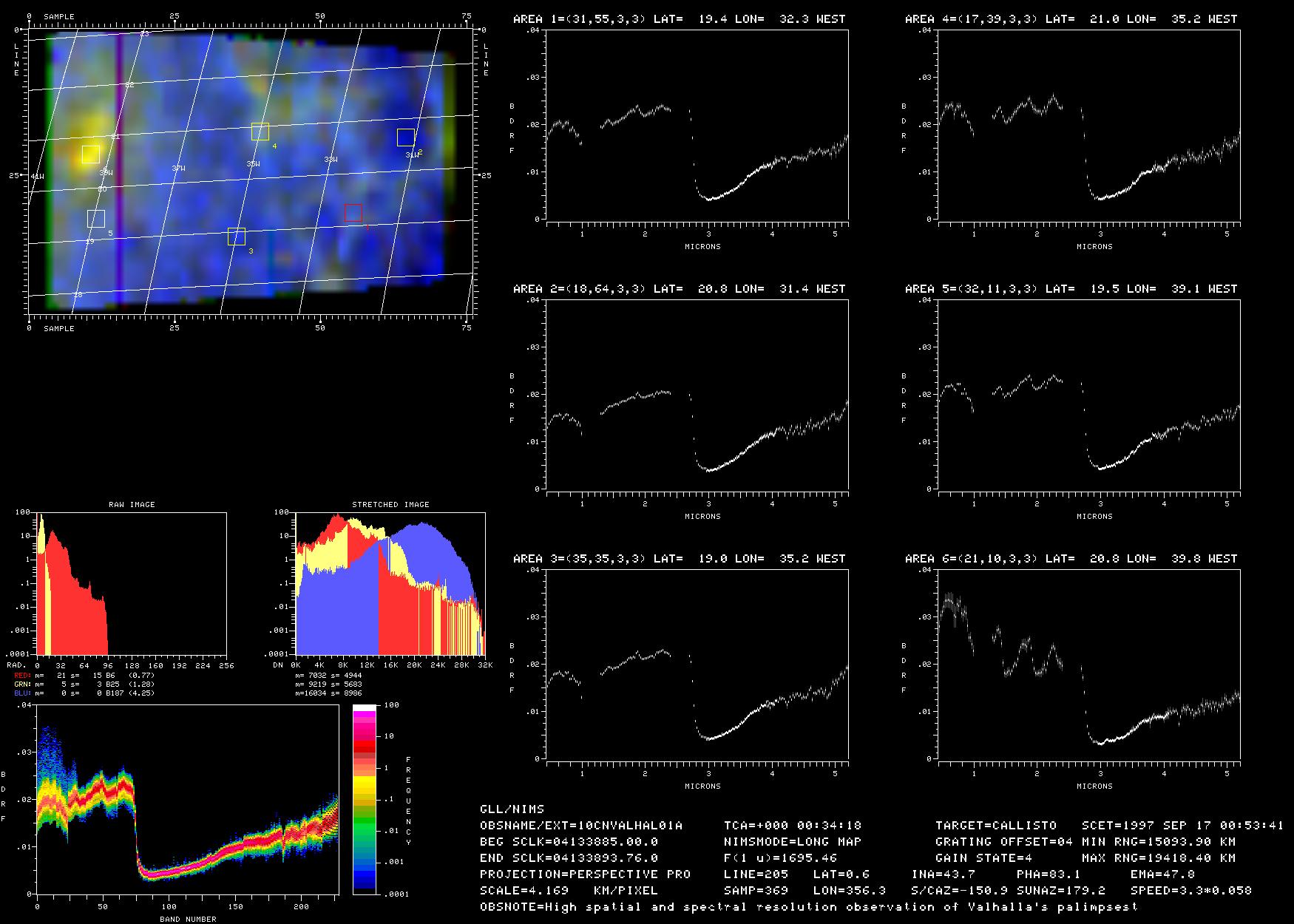Click the BEG SCLK=04133885.00.0 field

pos(569,841)
